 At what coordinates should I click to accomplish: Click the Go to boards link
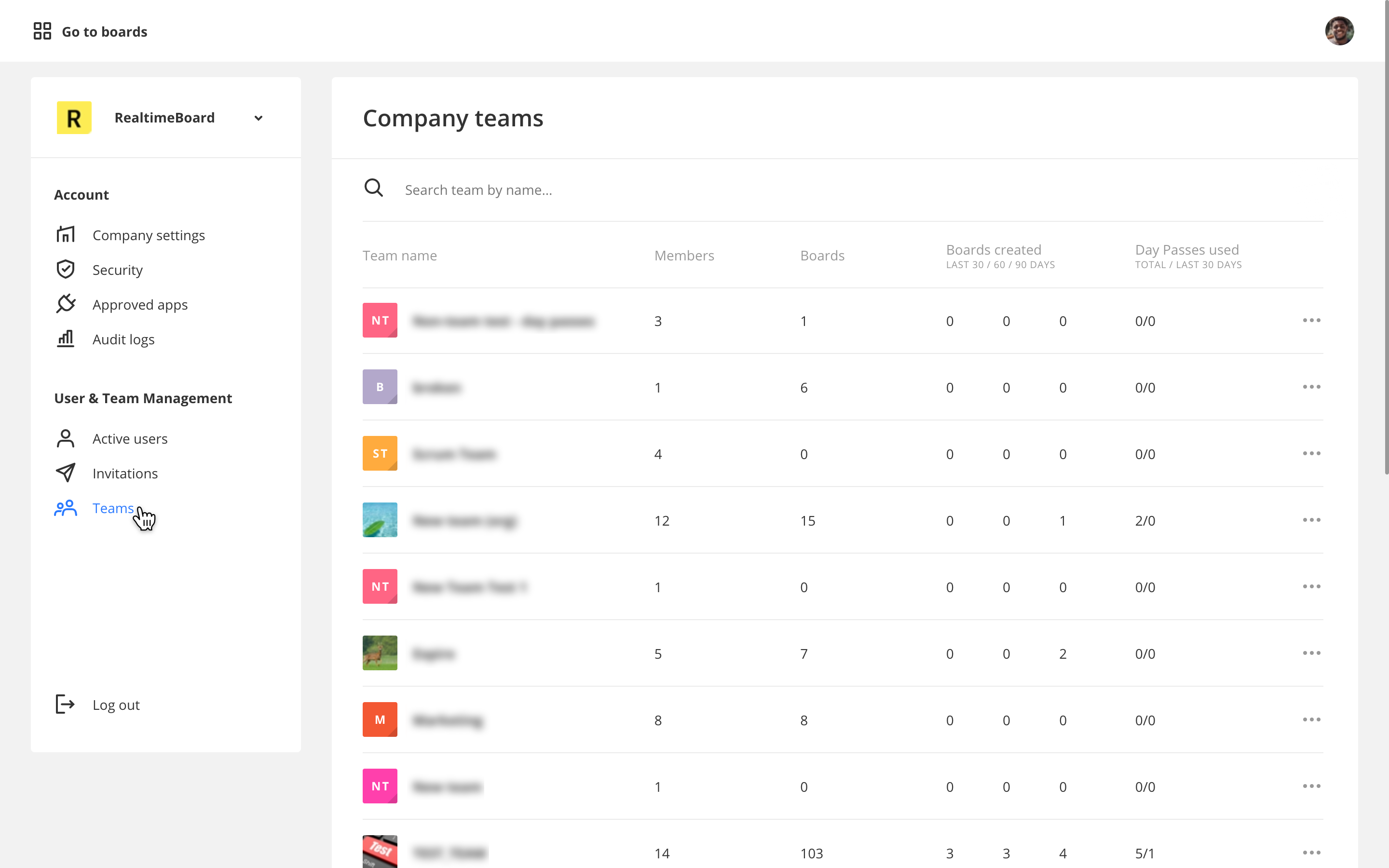(105, 31)
